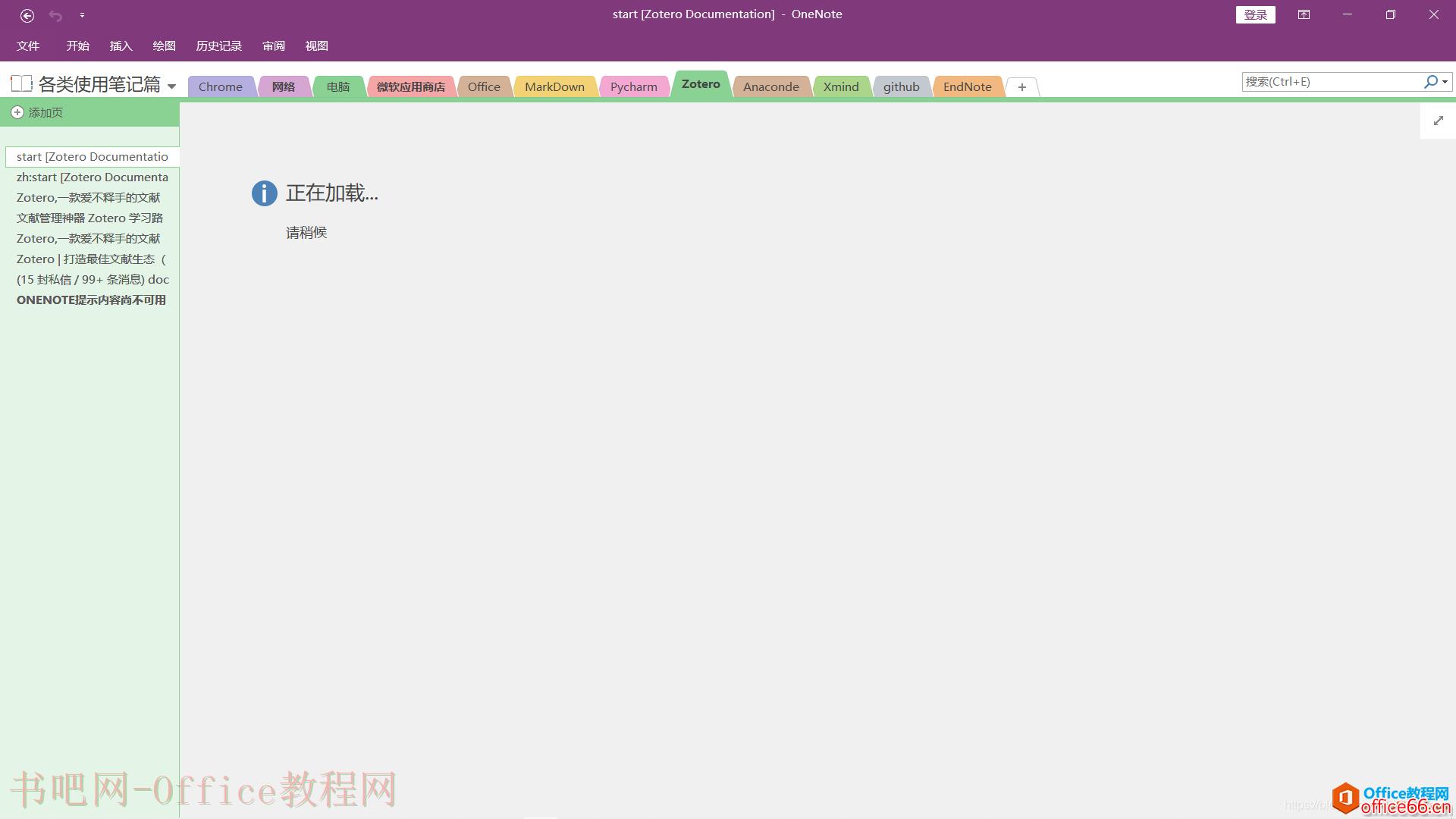Viewport: 1456px width, 819px height.
Task: Click the 正在加载... heading text
Action: pyautogui.click(x=332, y=193)
